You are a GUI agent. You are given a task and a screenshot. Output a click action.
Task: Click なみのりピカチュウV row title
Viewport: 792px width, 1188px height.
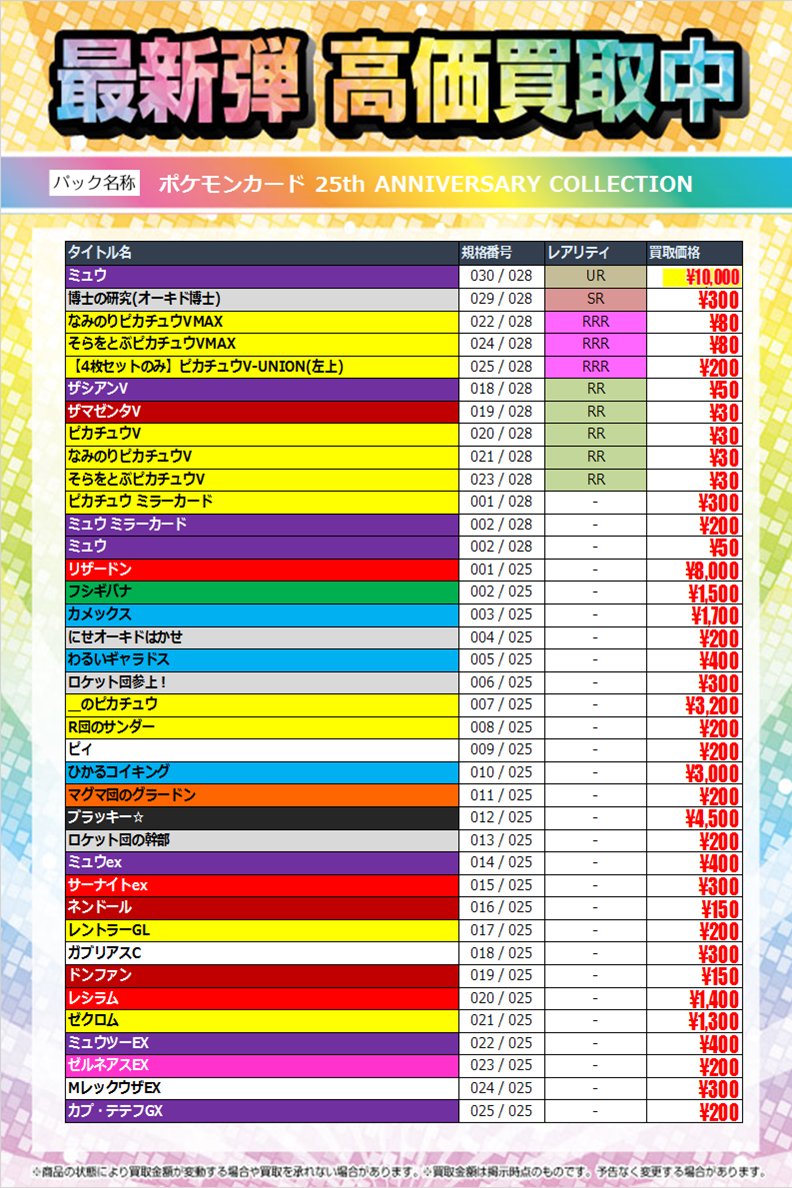(x=261, y=456)
